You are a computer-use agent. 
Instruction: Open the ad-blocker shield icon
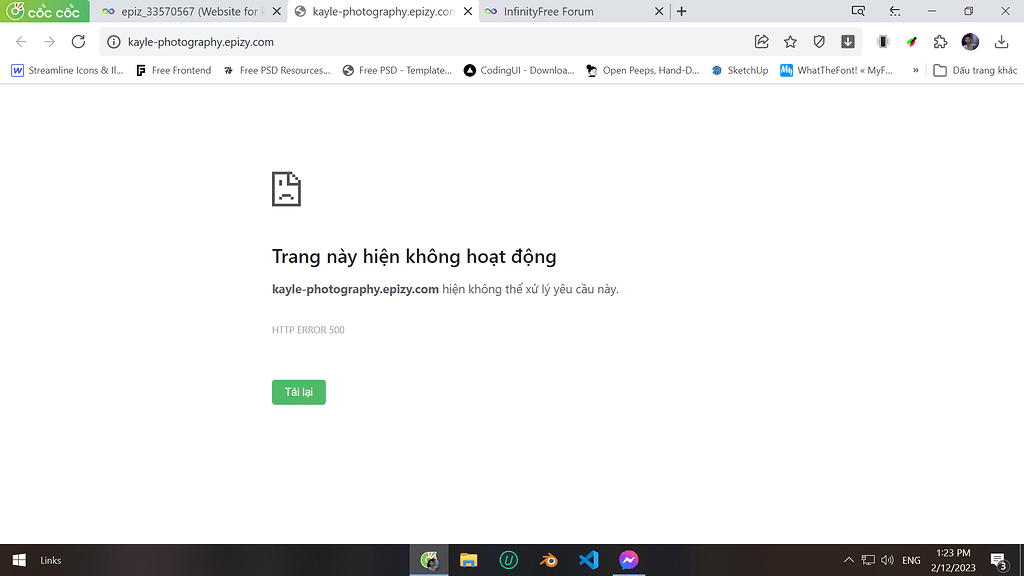(820, 43)
